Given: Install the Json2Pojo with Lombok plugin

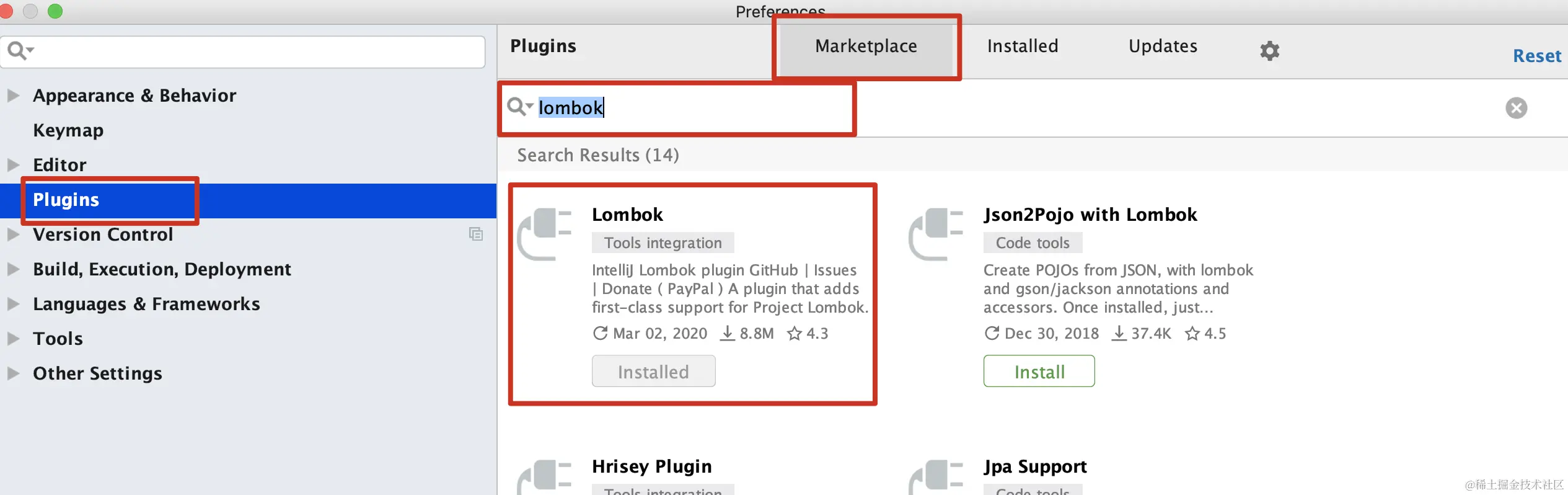Looking at the screenshot, I should point(1039,372).
